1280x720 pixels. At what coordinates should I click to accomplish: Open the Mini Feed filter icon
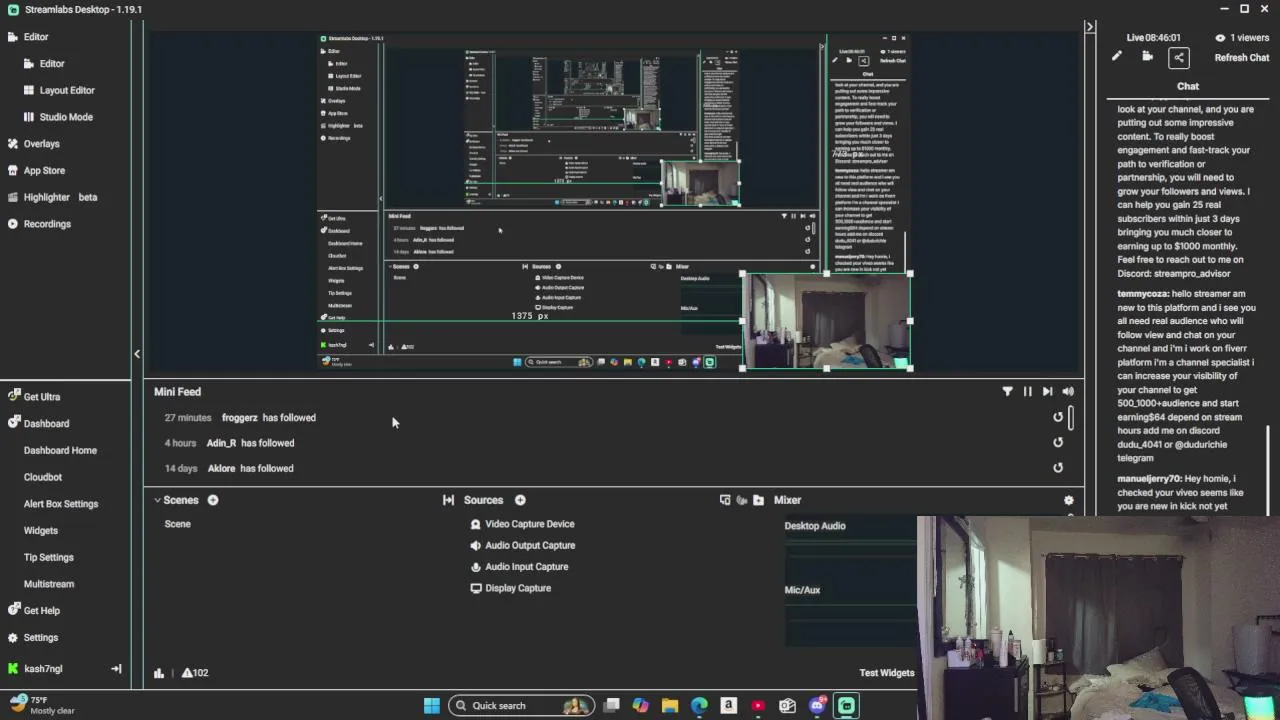point(1007,392)
